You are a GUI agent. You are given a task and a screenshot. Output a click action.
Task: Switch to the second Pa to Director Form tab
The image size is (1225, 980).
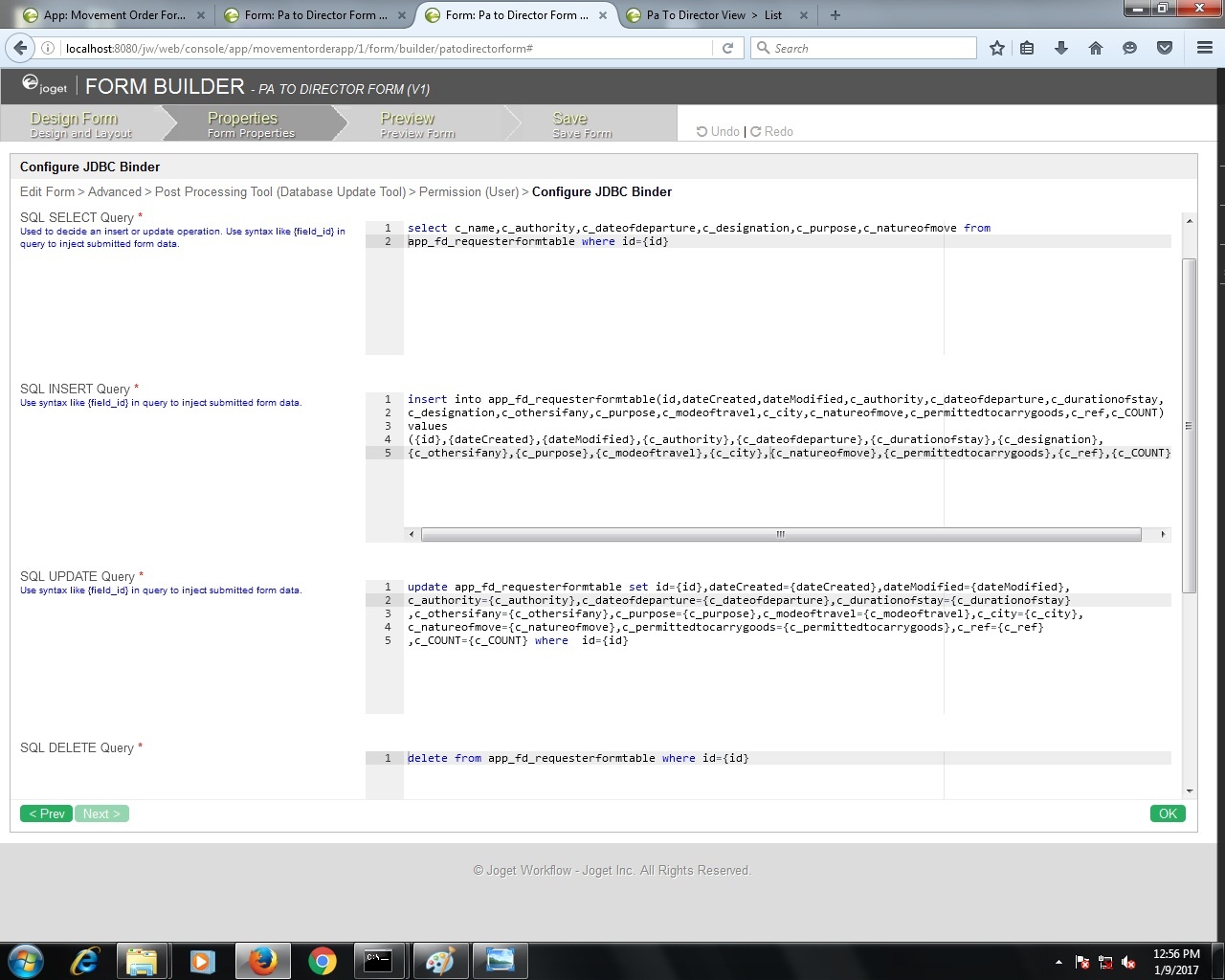point(516,15)
